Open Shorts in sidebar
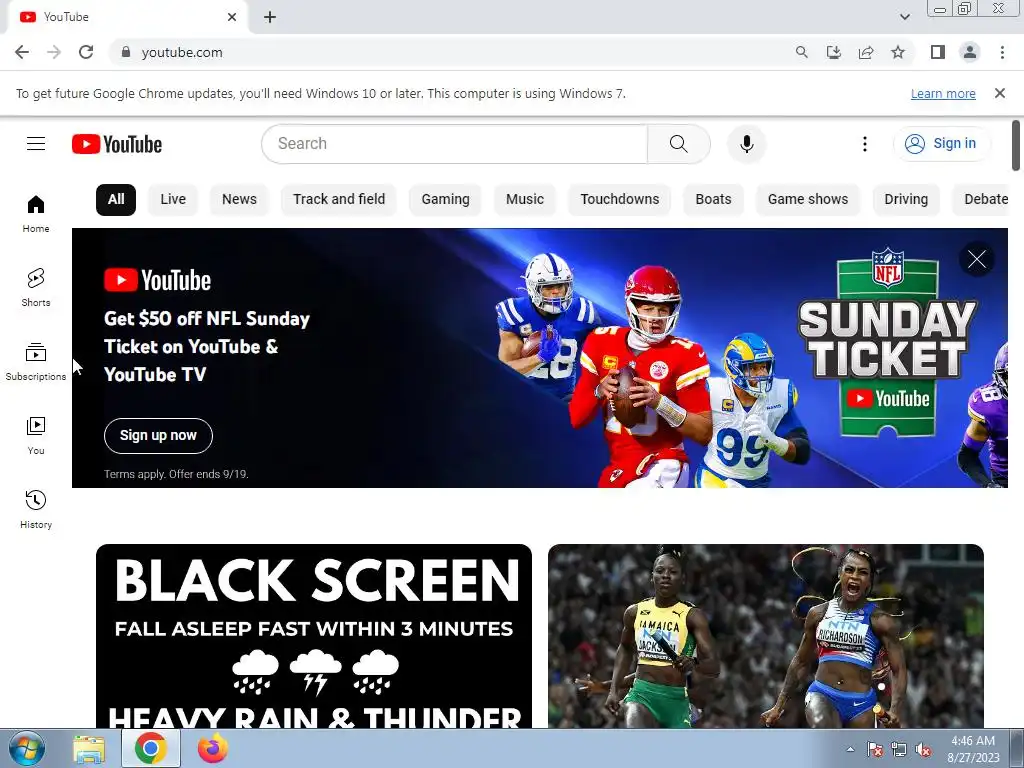The height and width of the screenshot is (768, 1024). 36,287
